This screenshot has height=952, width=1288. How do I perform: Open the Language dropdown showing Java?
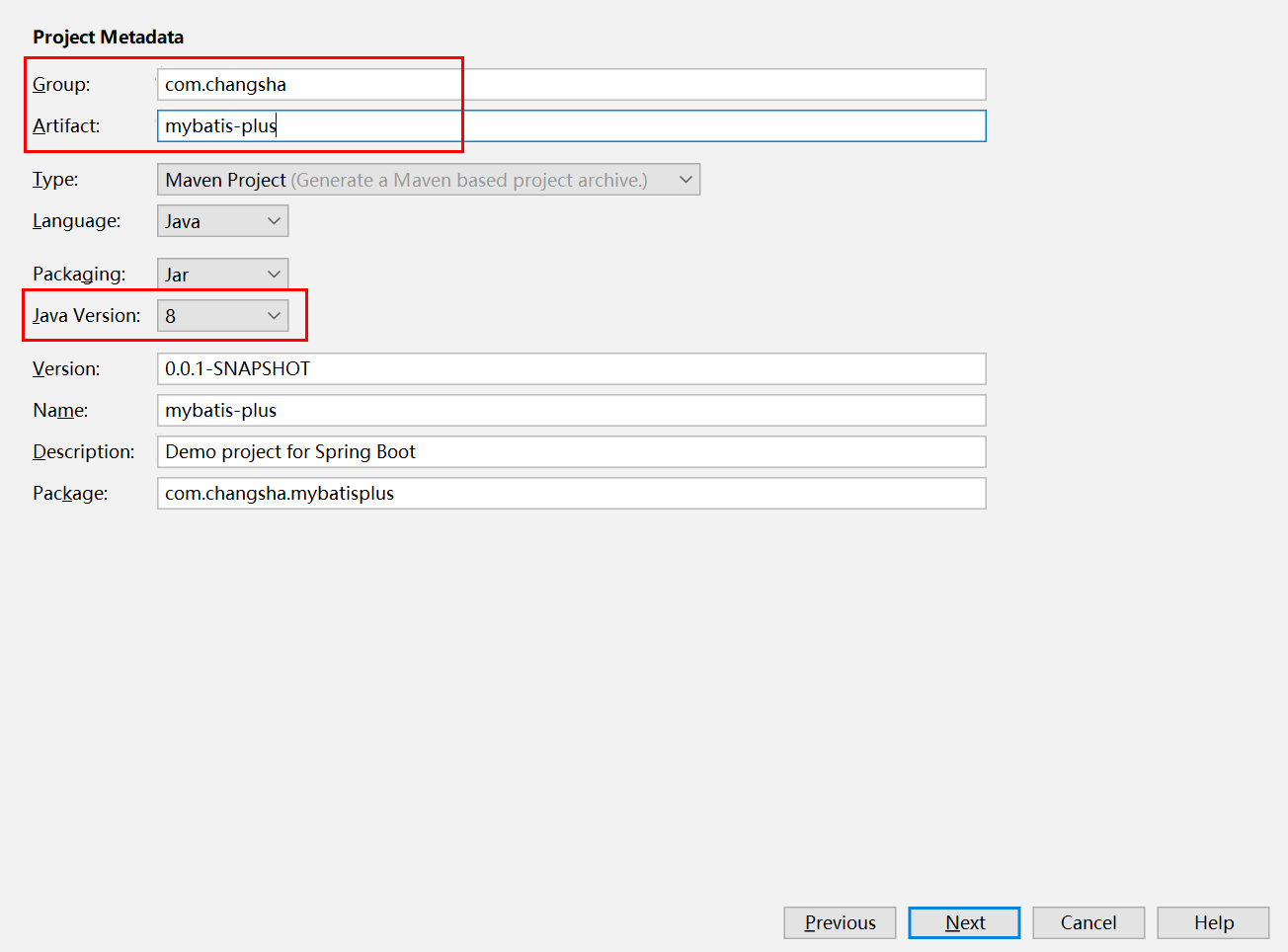click(x=222, y=220)
